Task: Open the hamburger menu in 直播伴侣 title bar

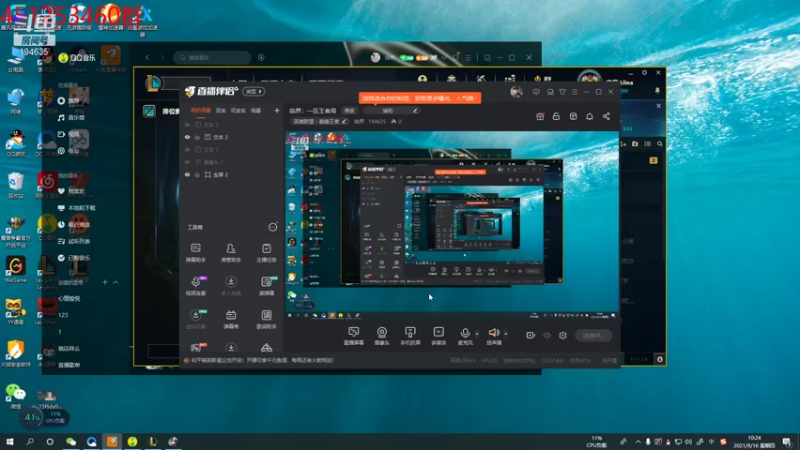Action: coord(574,92)
